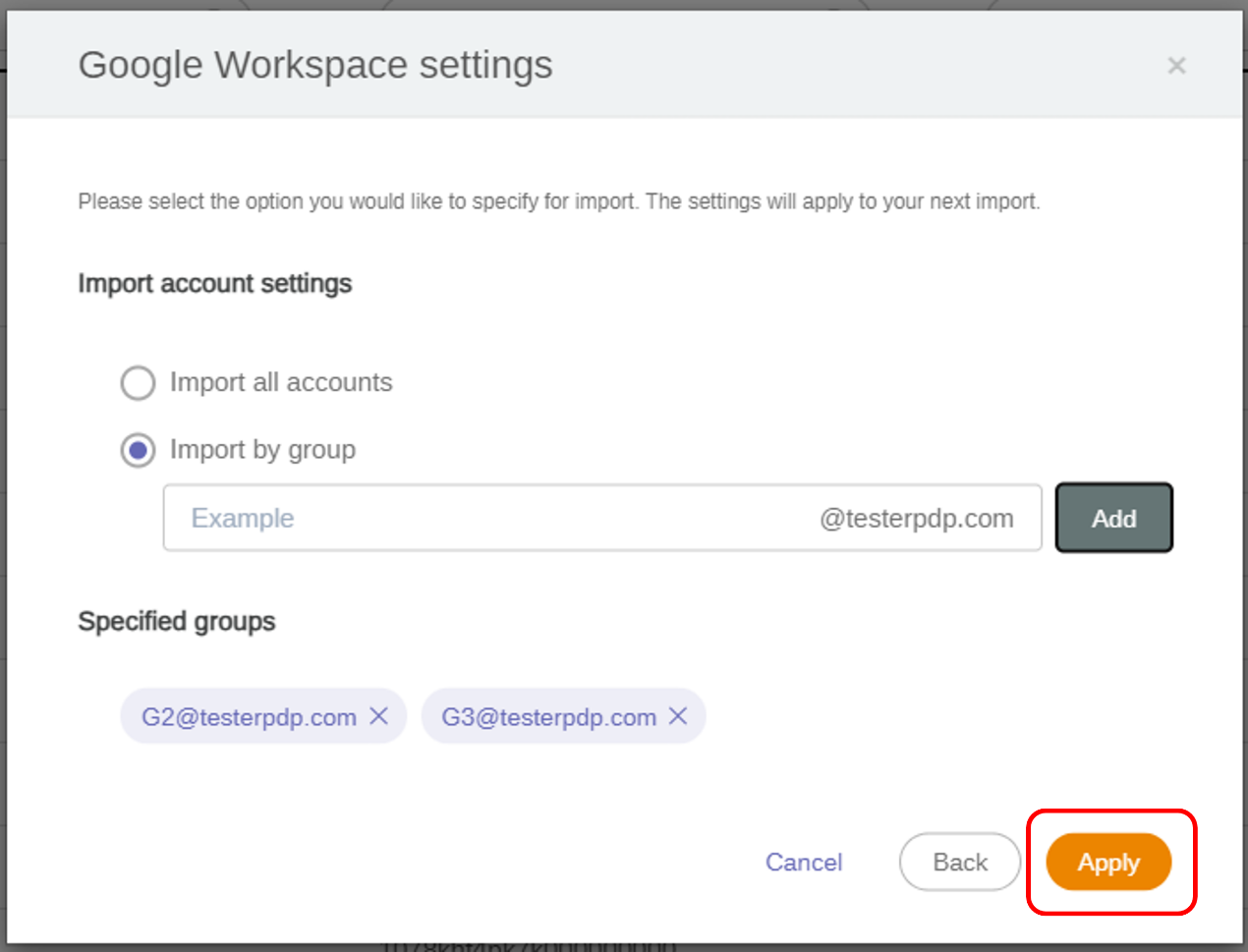Select the Import all accounts option
The height and width of the screenshot is (952, 1248).
(138, 383)
